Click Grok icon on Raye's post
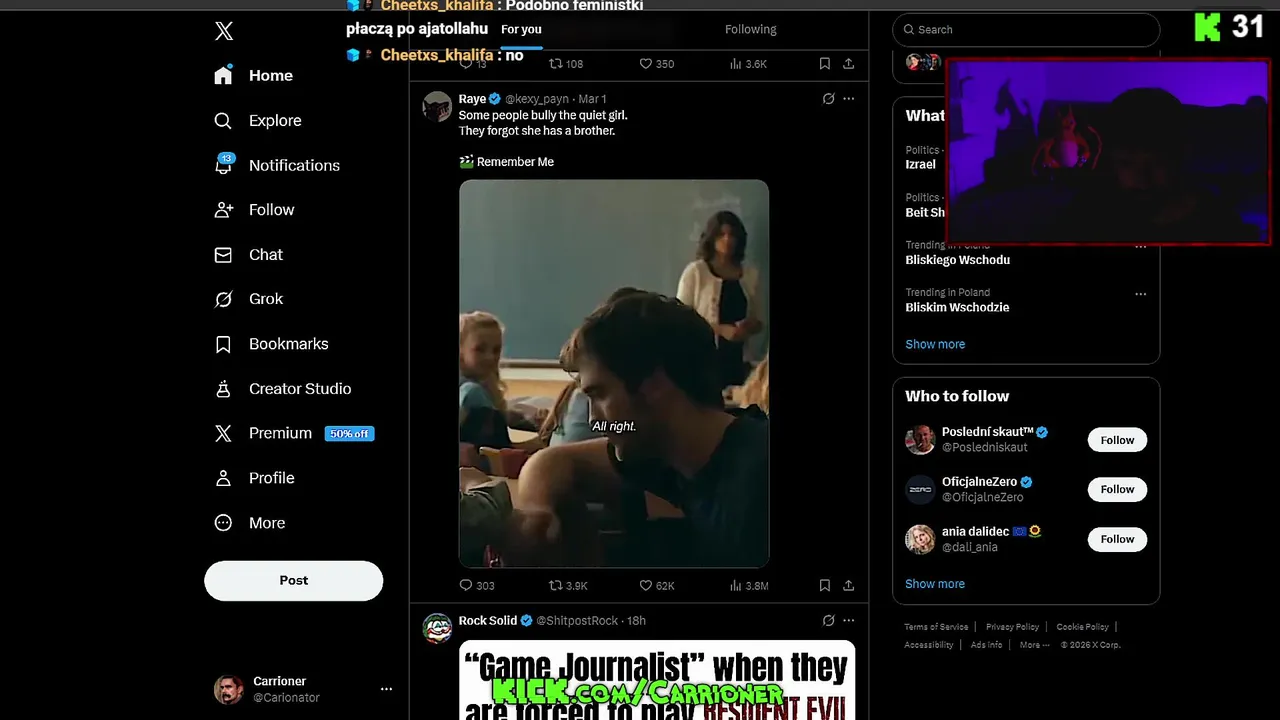Viewport: 1280px width, 720px height. (x=828, y=99)
